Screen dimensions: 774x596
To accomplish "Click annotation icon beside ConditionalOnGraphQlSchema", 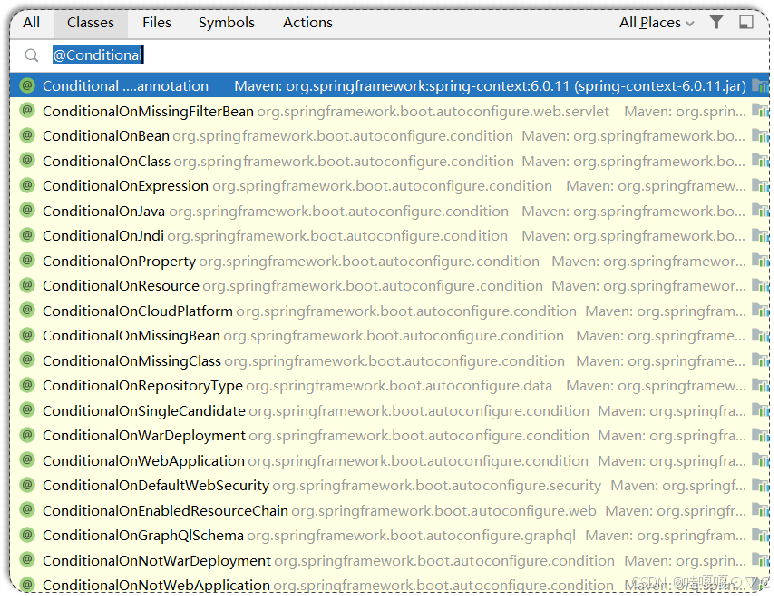I will point(27,534).
